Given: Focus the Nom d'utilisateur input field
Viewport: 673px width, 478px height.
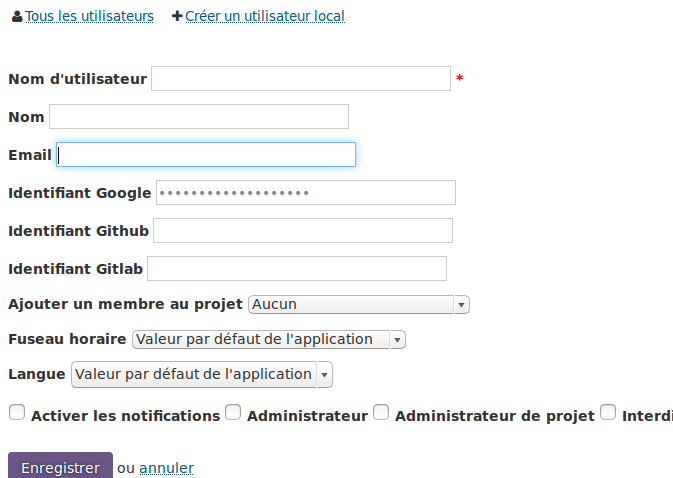Looking at the screenshot, I should pos(301,79).
